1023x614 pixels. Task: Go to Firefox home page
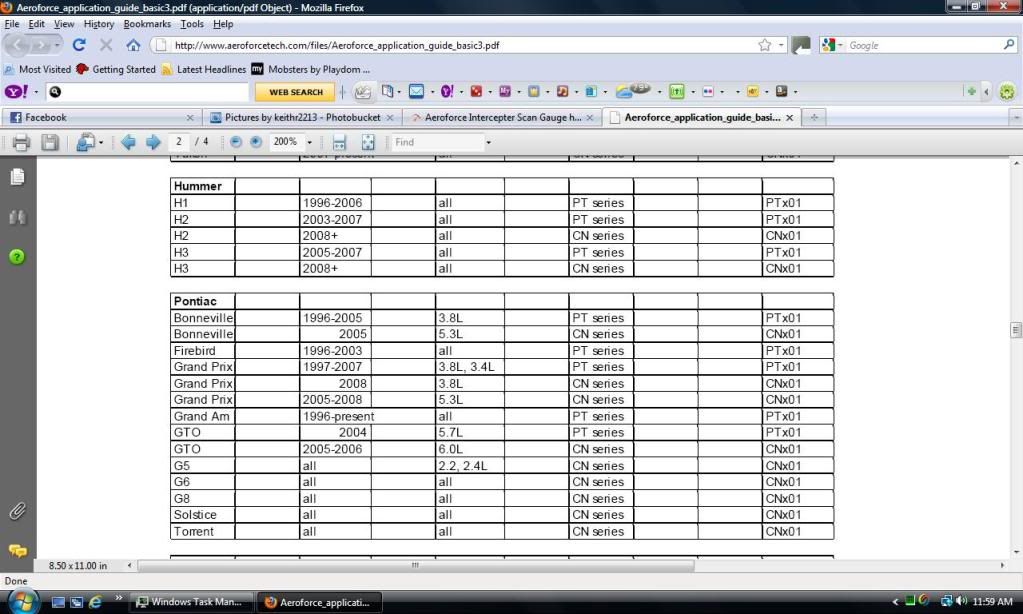(x=134, y=45)
